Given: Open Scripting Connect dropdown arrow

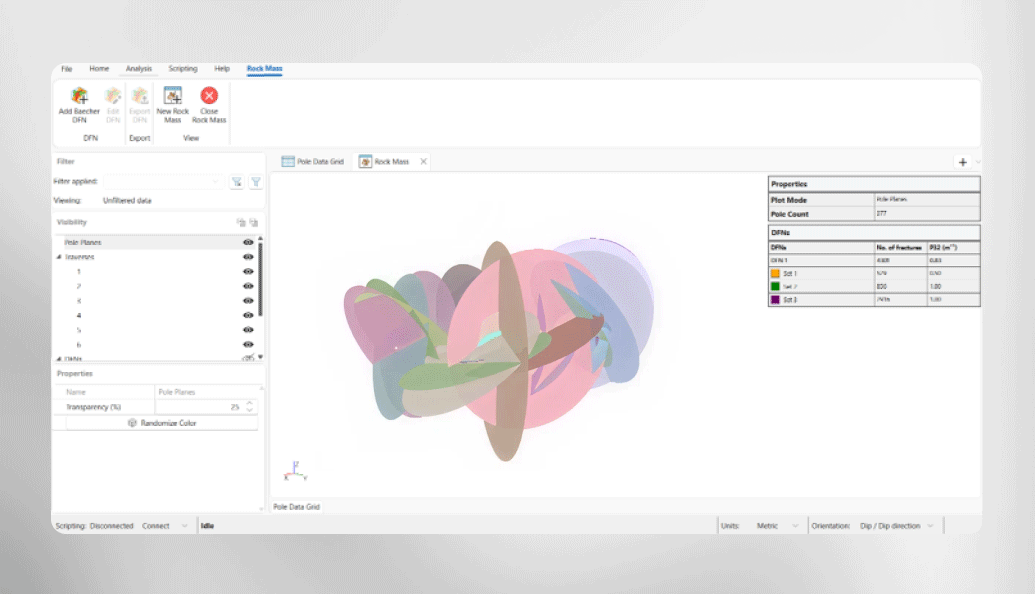Looking at the screenshot, I should (x=184, y=526).
